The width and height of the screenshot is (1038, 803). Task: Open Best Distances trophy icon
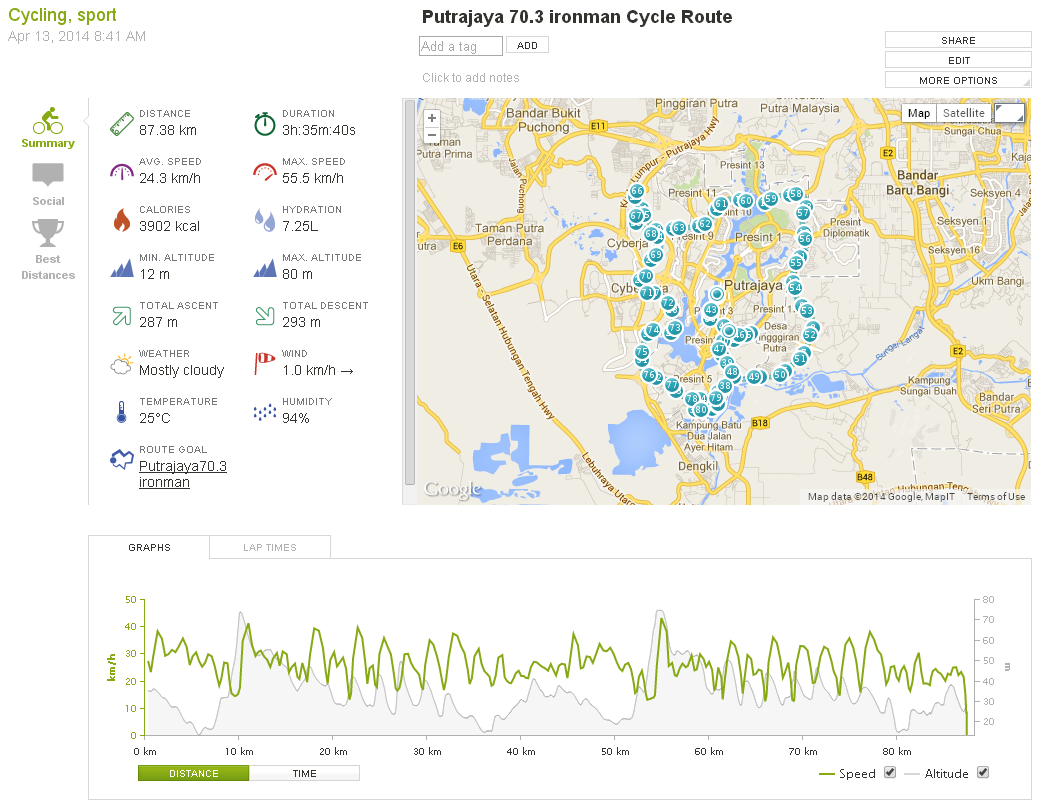48,233
